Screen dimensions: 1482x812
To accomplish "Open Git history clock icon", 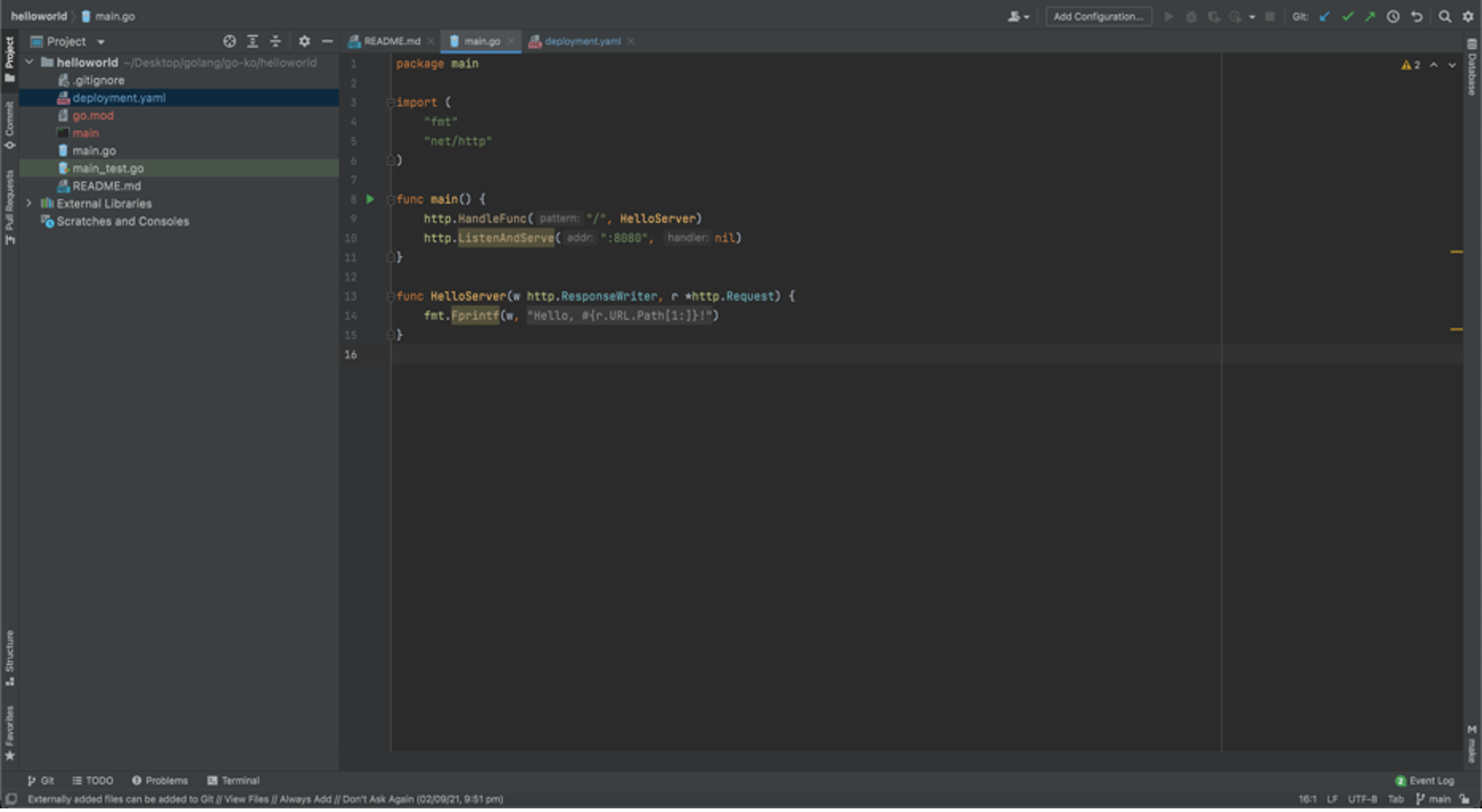I will tap(1393, 16).
